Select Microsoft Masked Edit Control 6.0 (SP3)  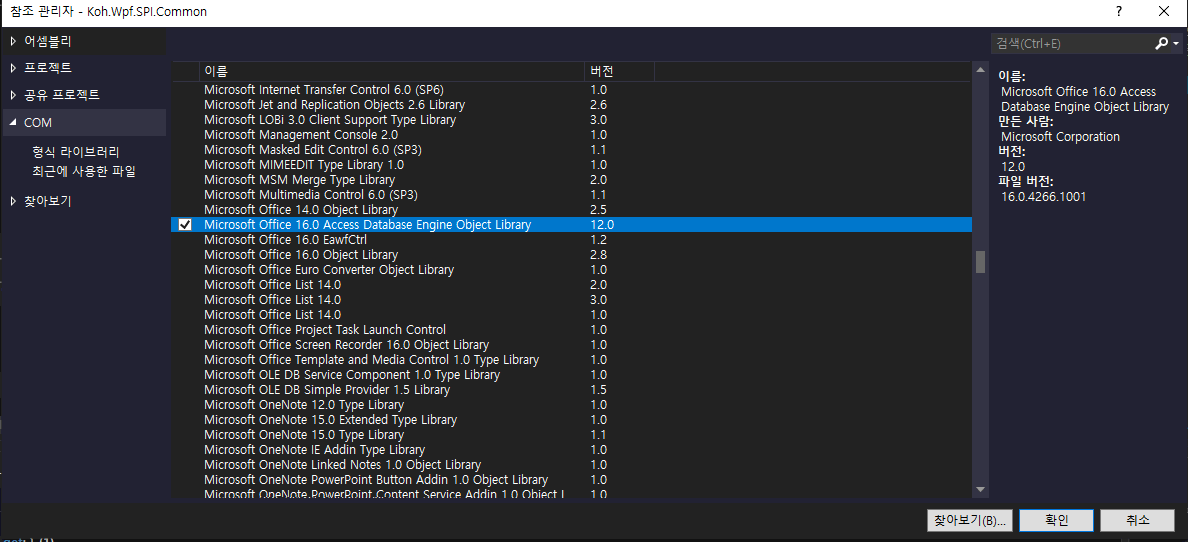tap(572, 149)
